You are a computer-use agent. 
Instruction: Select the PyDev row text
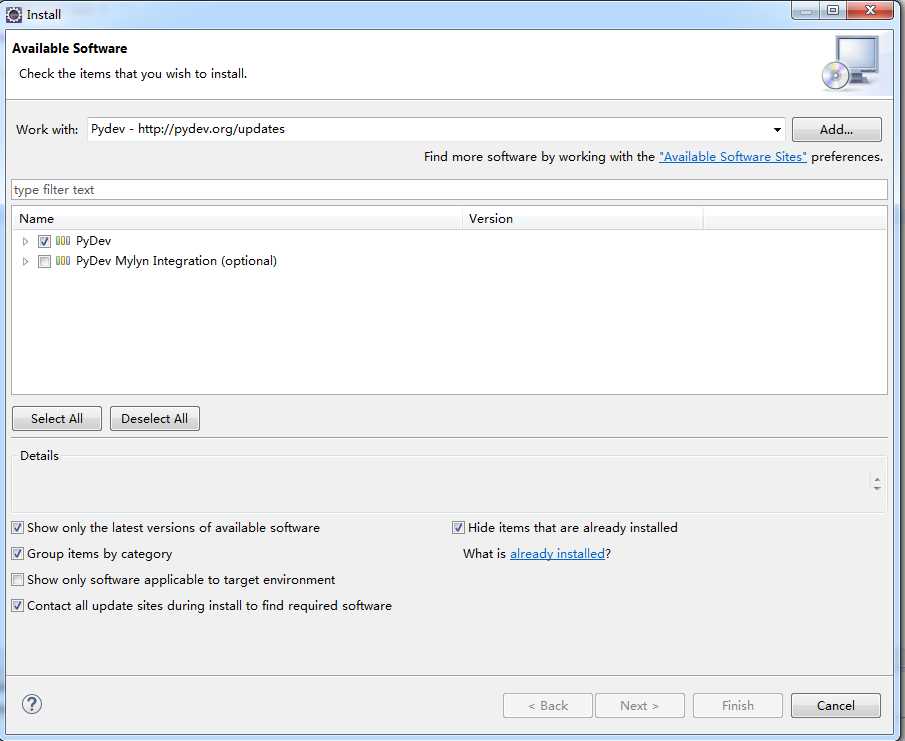tap(94, 241)
